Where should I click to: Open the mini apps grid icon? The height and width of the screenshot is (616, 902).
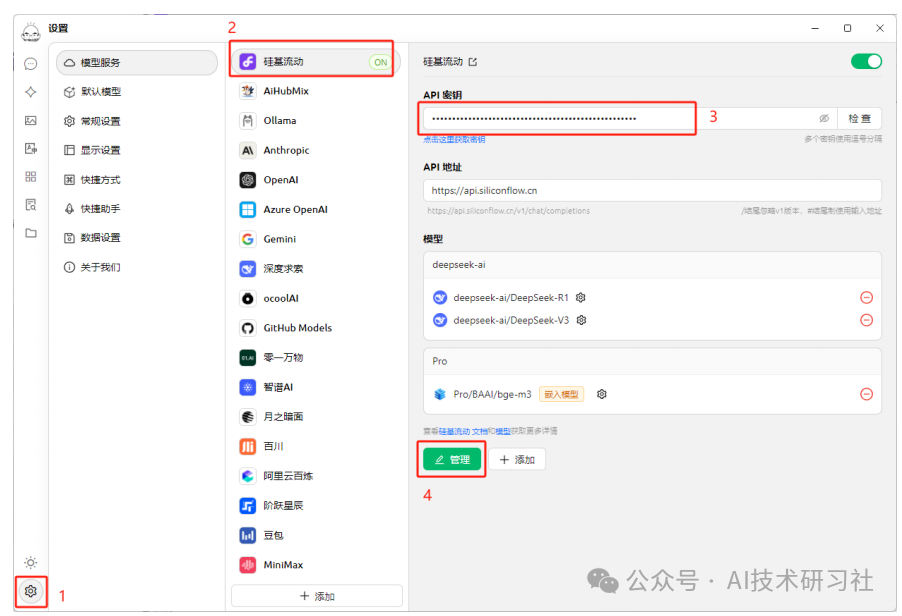pyautogui.click(x=30, y=177)
